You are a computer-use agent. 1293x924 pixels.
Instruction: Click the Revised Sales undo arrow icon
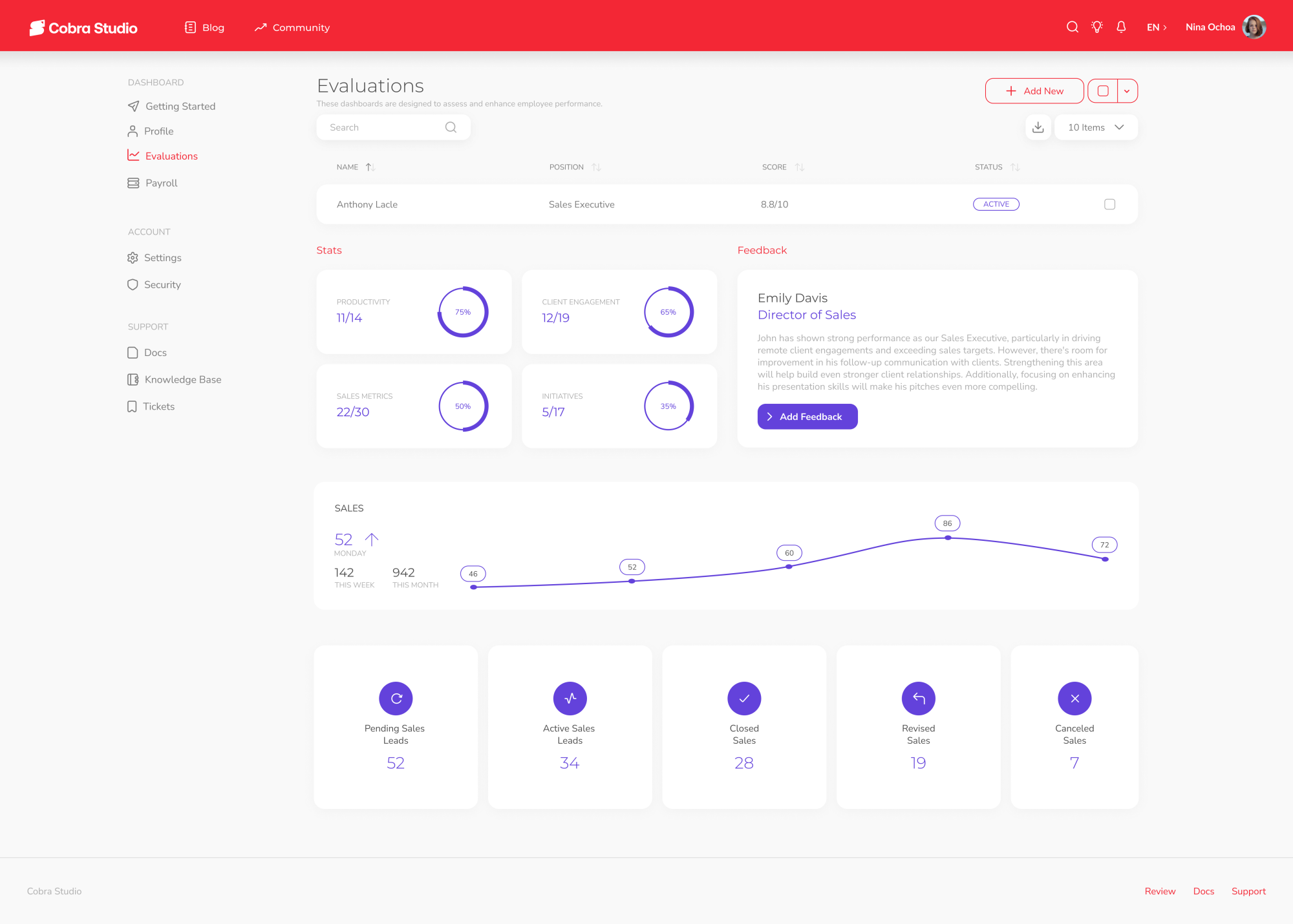(919, 698)
